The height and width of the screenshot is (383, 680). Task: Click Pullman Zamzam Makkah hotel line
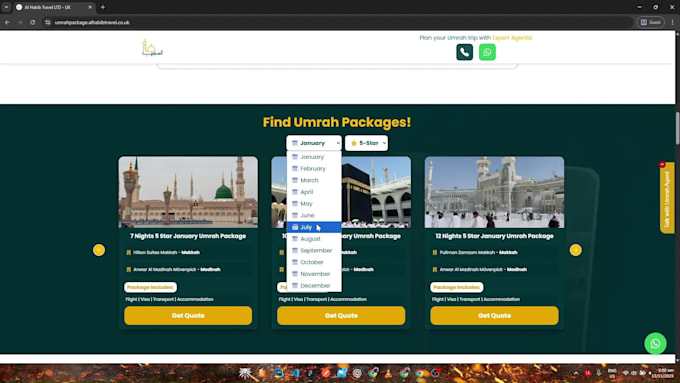tap(478, 252)
